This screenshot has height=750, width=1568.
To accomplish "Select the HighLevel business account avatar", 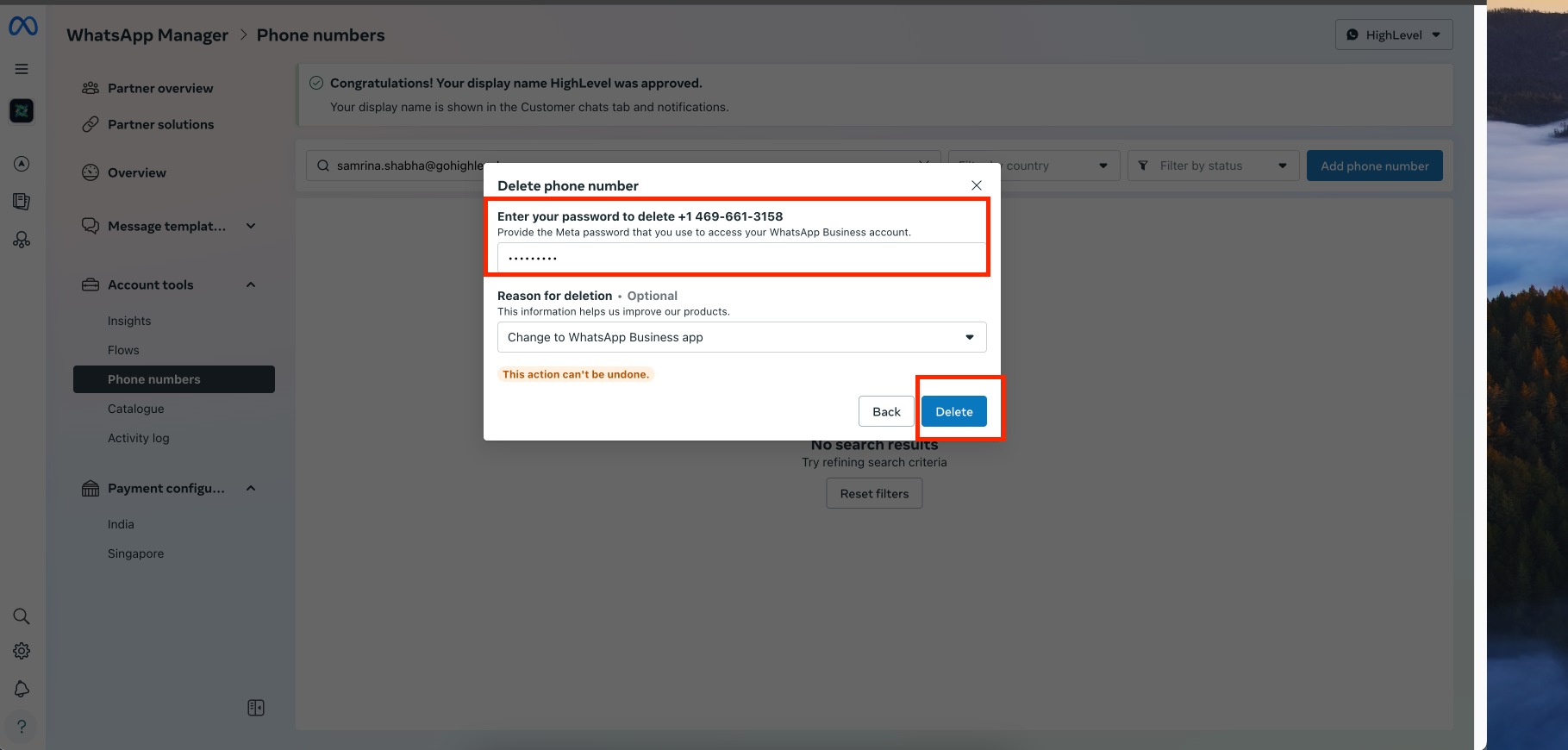I will [x=22, y=110].
